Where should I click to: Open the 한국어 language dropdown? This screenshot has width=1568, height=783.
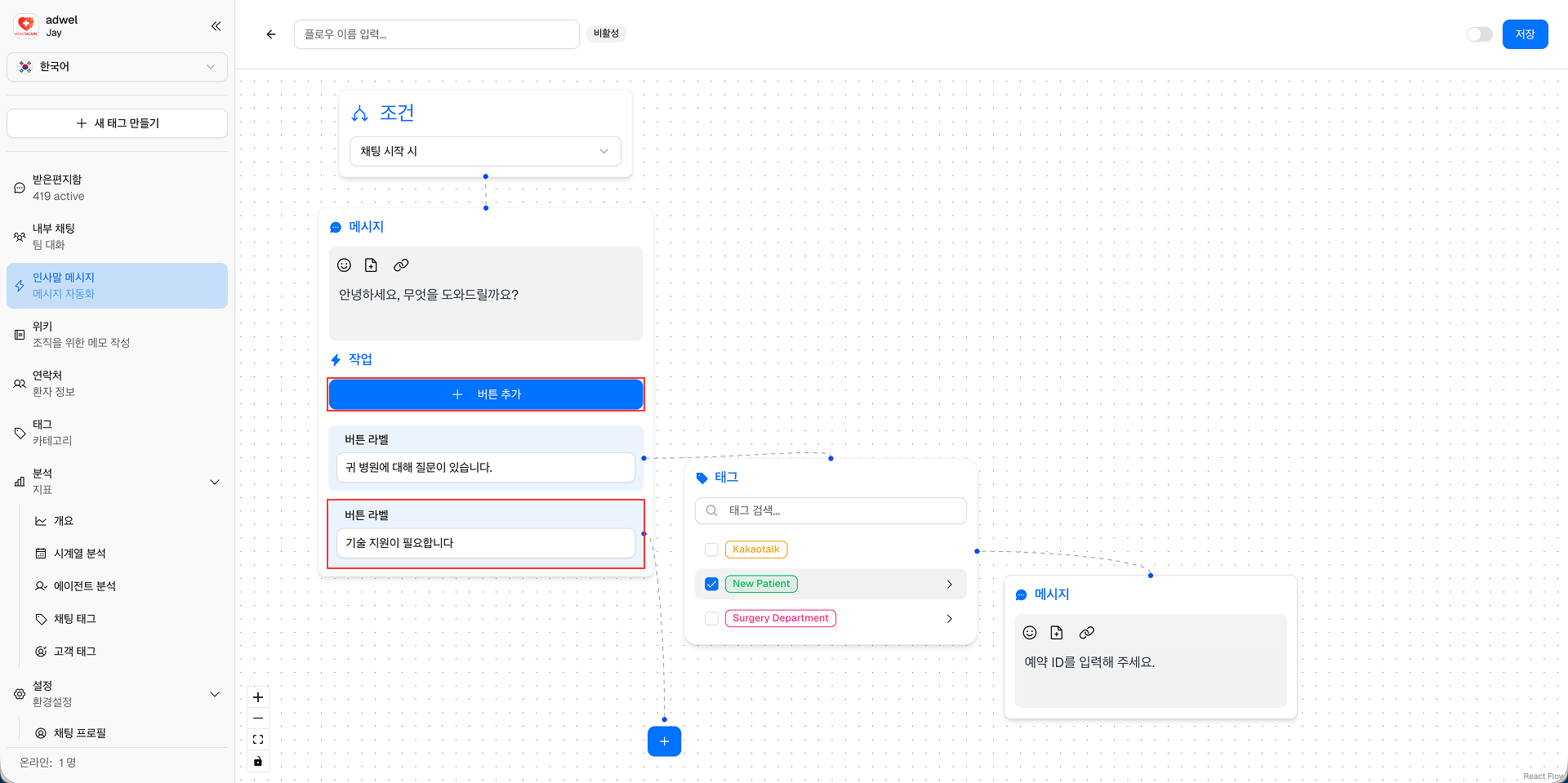[117, 67]
